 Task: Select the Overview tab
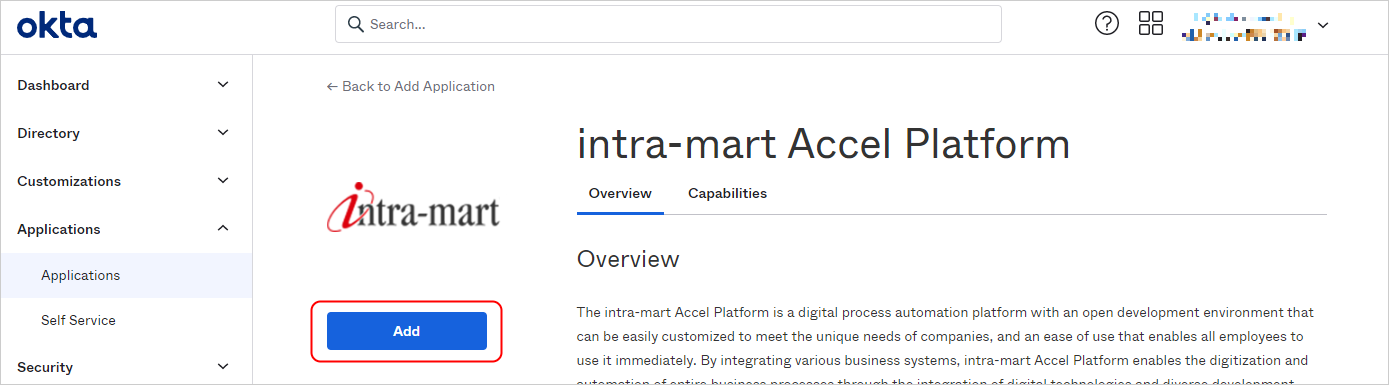pyautogui.click(x=620, y=193)
